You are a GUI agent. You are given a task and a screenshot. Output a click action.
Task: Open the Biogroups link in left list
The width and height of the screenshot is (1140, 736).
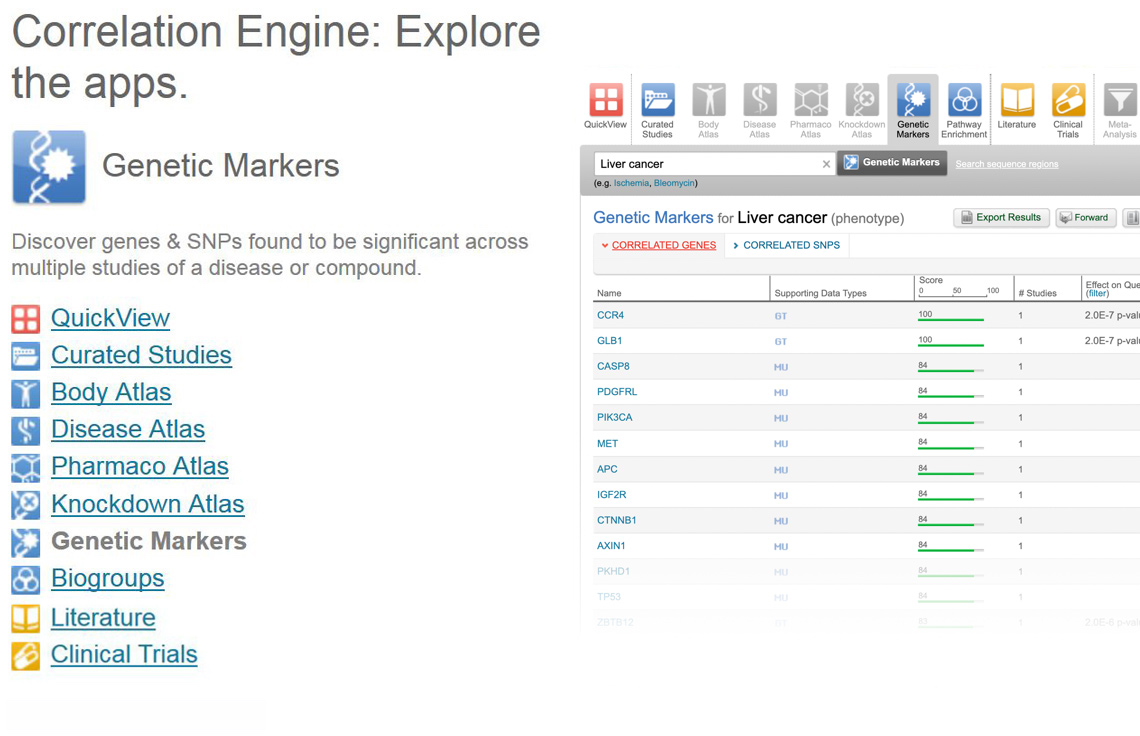pyautogui.click(x=107, y=578)
